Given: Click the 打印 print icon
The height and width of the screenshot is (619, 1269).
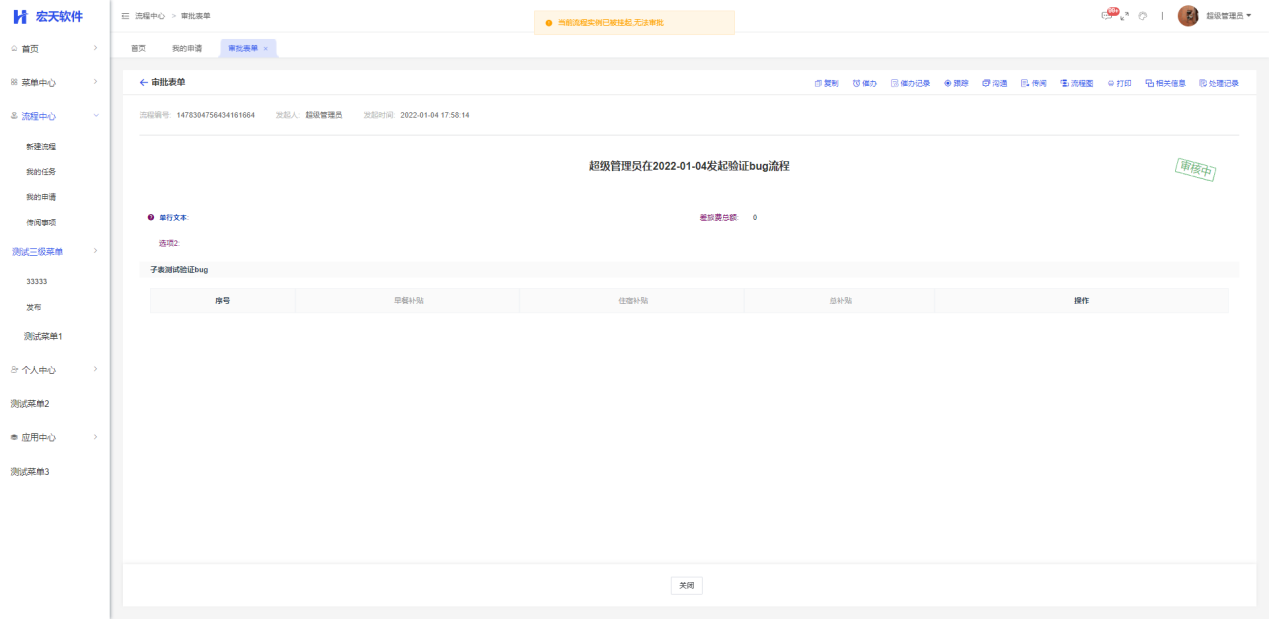Looking at the screenshot, I should [x=1111, y=83].
